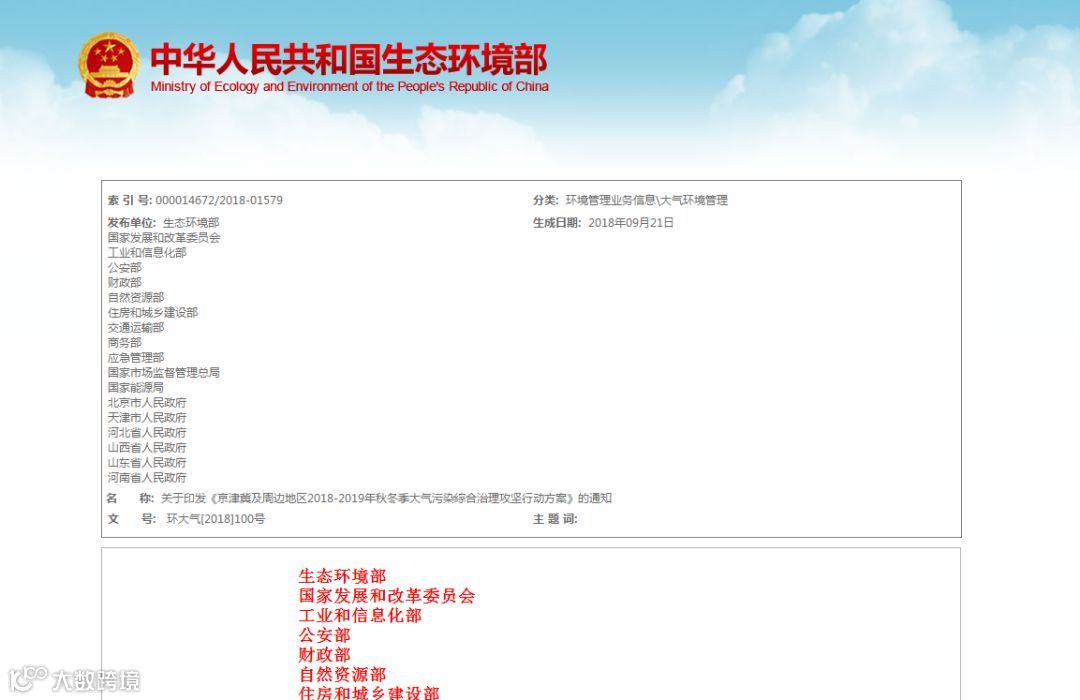Select 交通运输部 in the publisher list

(136, 328)
